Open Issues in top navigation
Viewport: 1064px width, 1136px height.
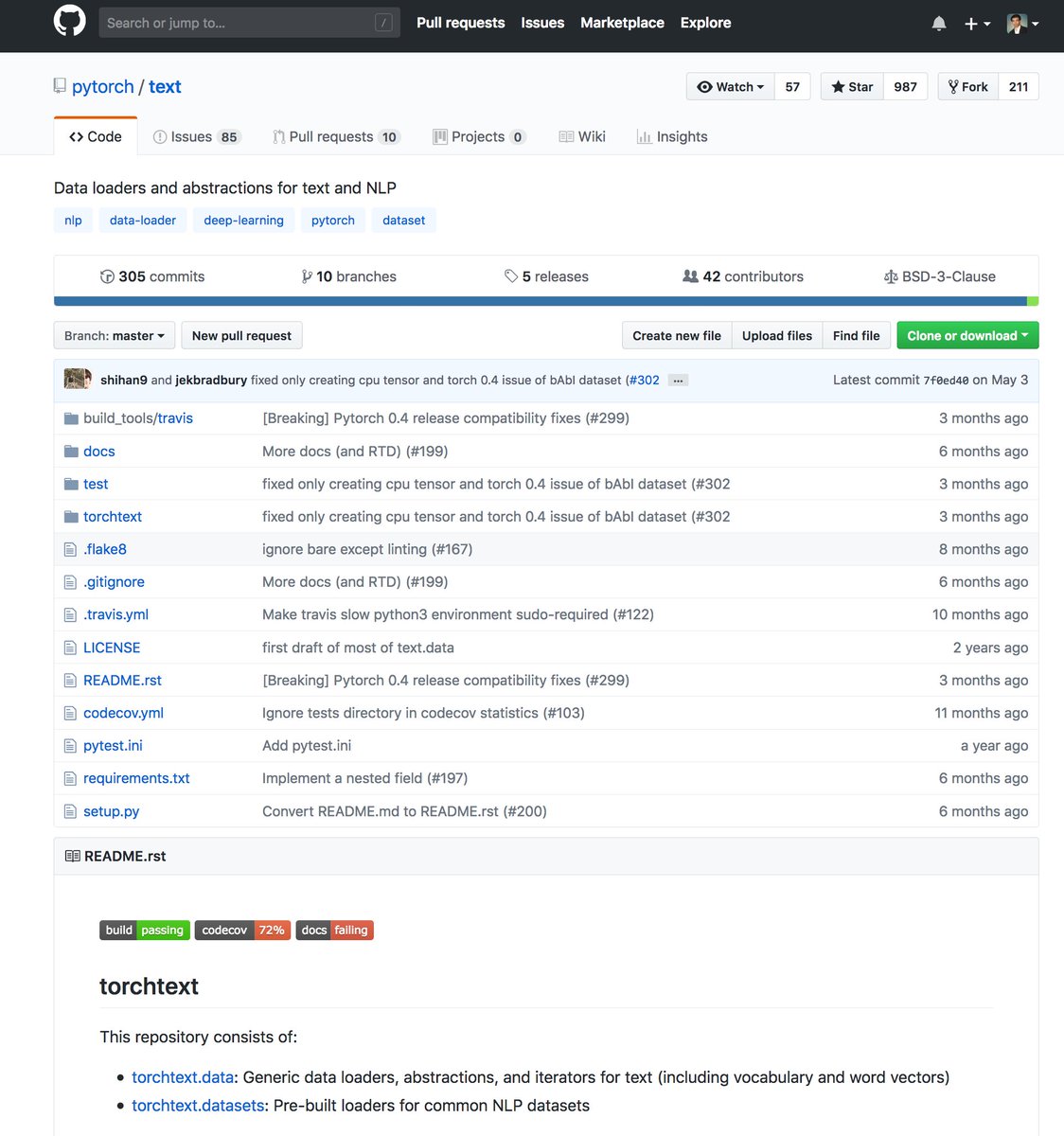[542, 23]
